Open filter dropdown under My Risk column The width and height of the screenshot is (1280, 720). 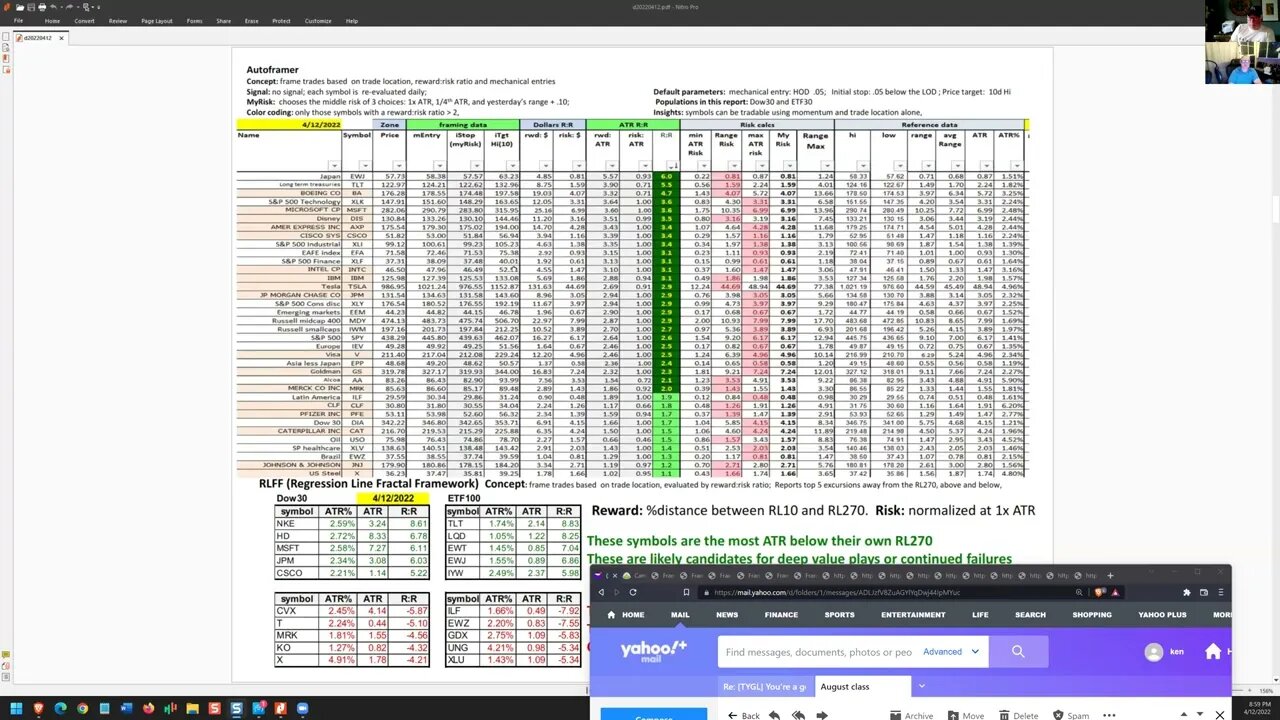pyautogui.click(x=790, y=165)
